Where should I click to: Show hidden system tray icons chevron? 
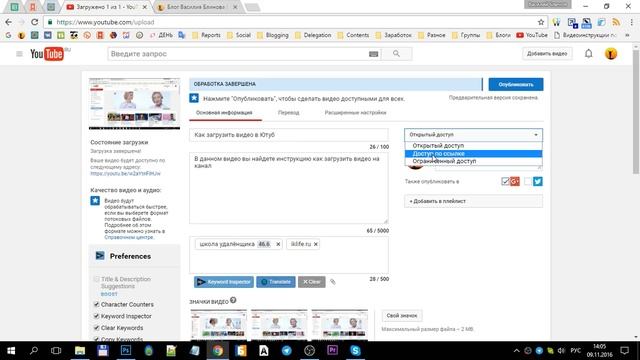pos(516,351)
